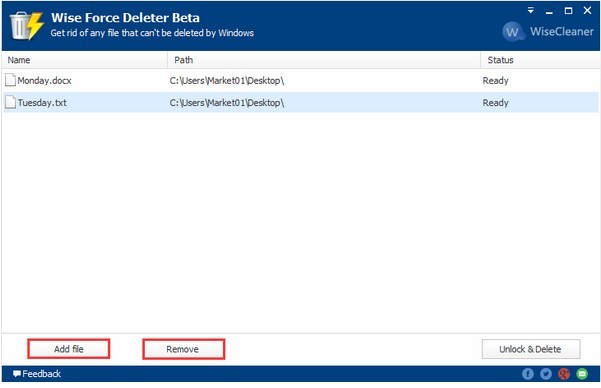Viewport: 601px width, 388px height.
Task: Sort by the Status column header
Action: click(540, 60)
